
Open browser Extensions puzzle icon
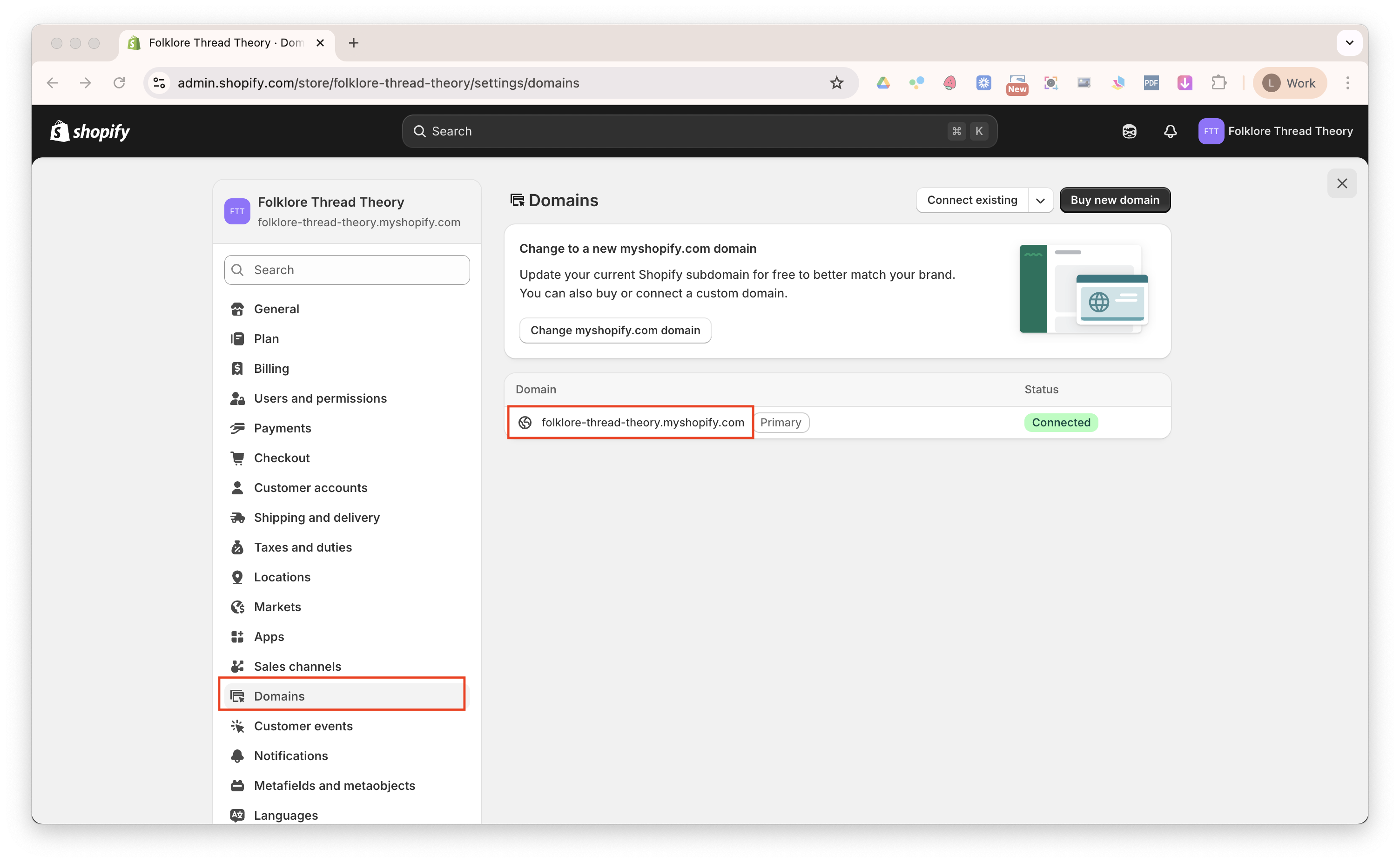[x=1218, y=83]
